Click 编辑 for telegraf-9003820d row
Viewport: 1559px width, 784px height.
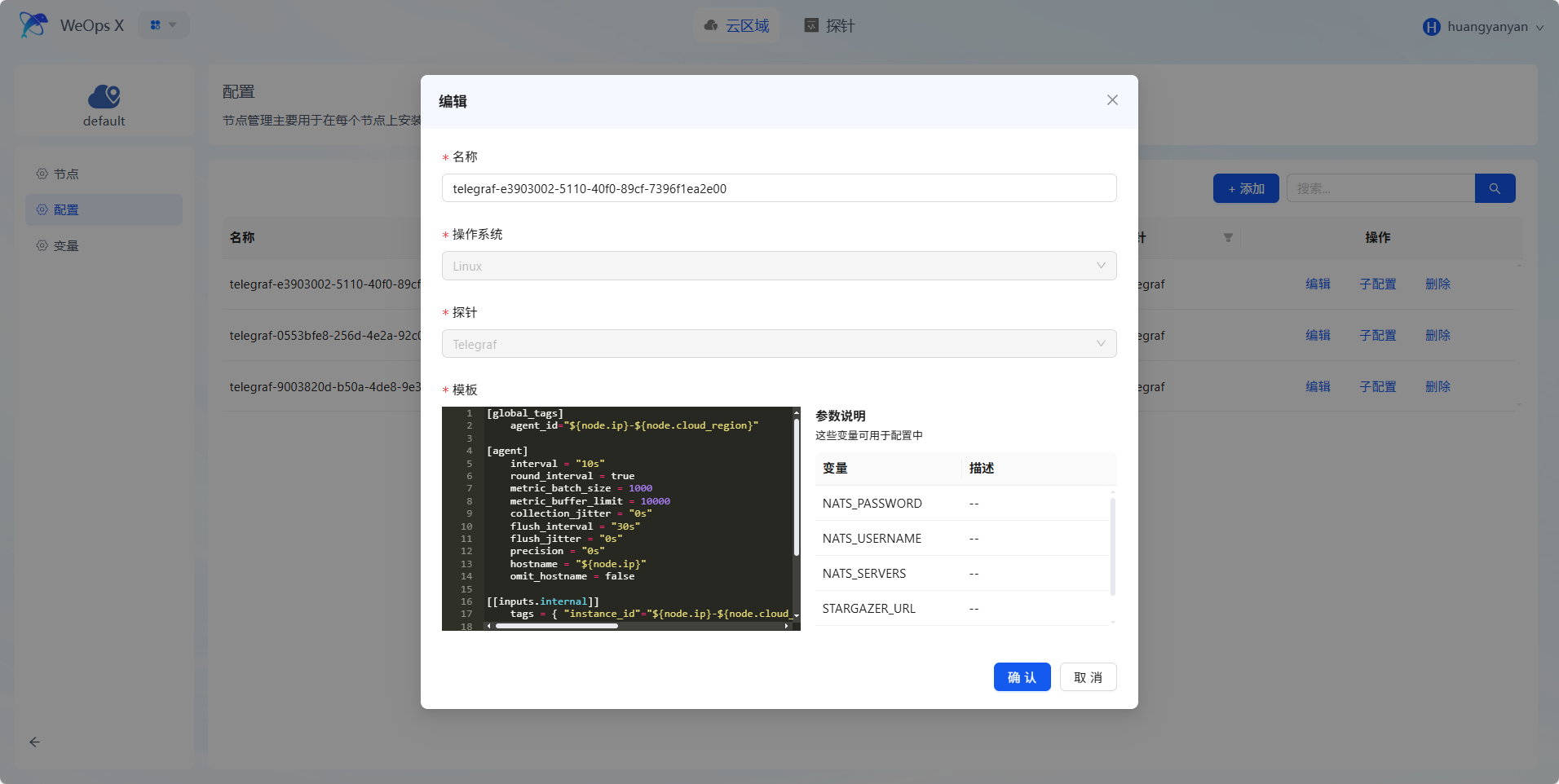coord(1318,387)
